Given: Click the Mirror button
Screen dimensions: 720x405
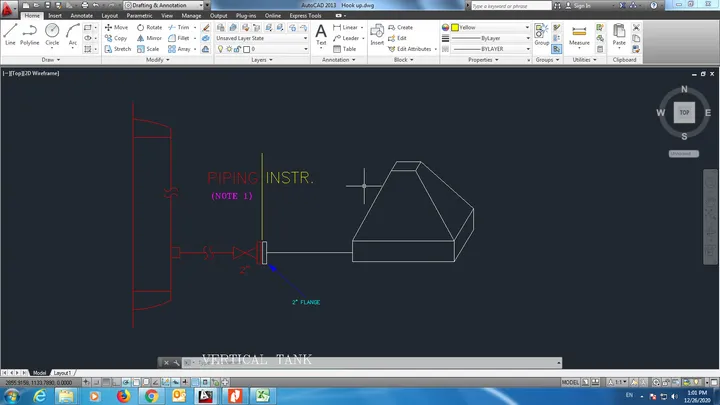Looking at the screenshot, I should (x=149, y=38).
